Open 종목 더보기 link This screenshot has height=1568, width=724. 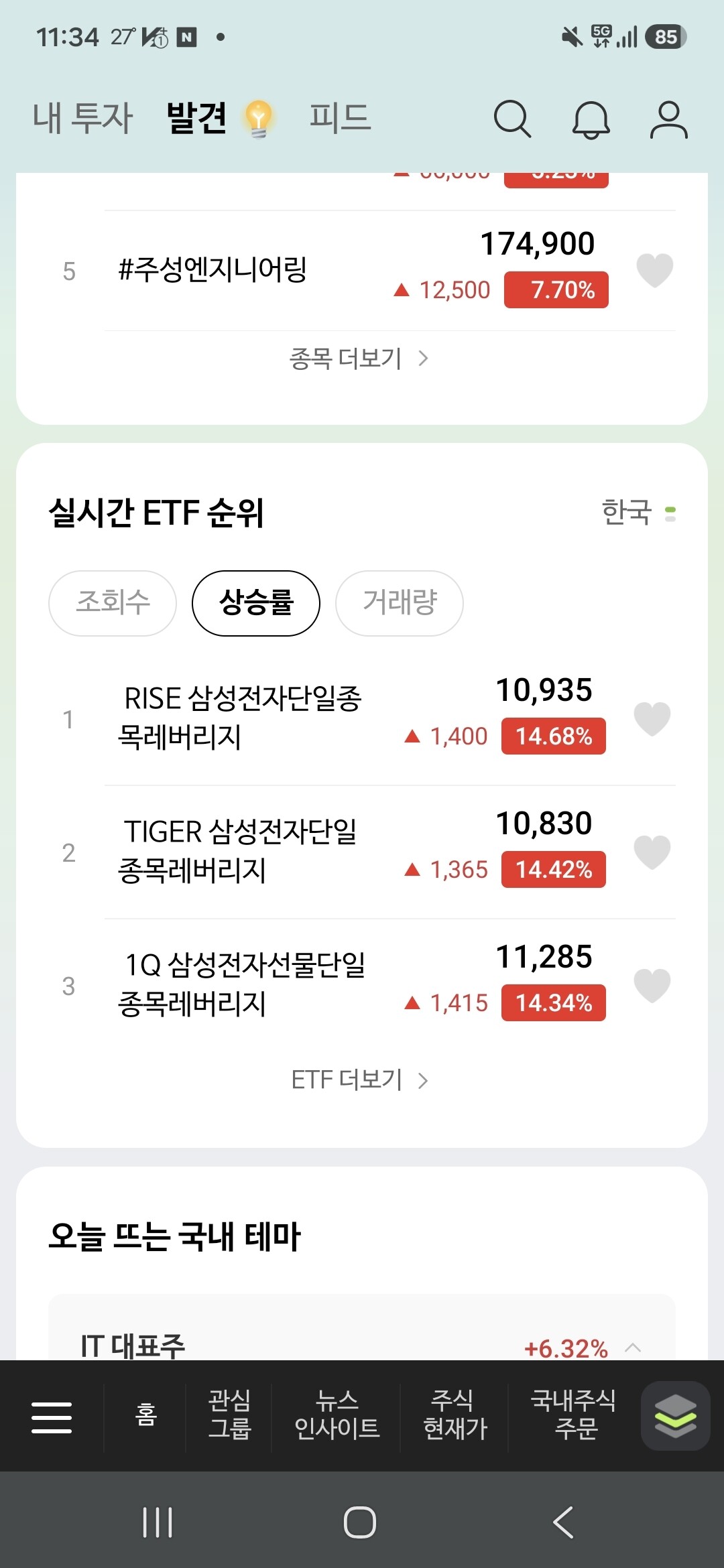pyautogui.click(x=359, y=358)
